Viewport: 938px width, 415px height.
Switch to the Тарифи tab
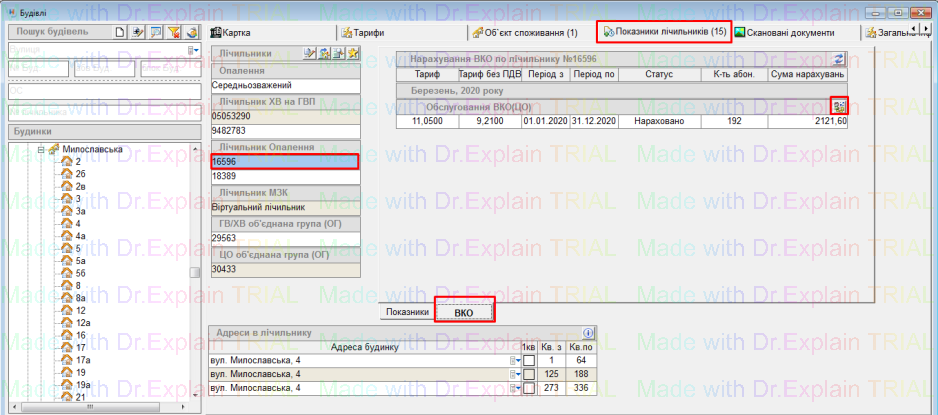pos(369,32)
